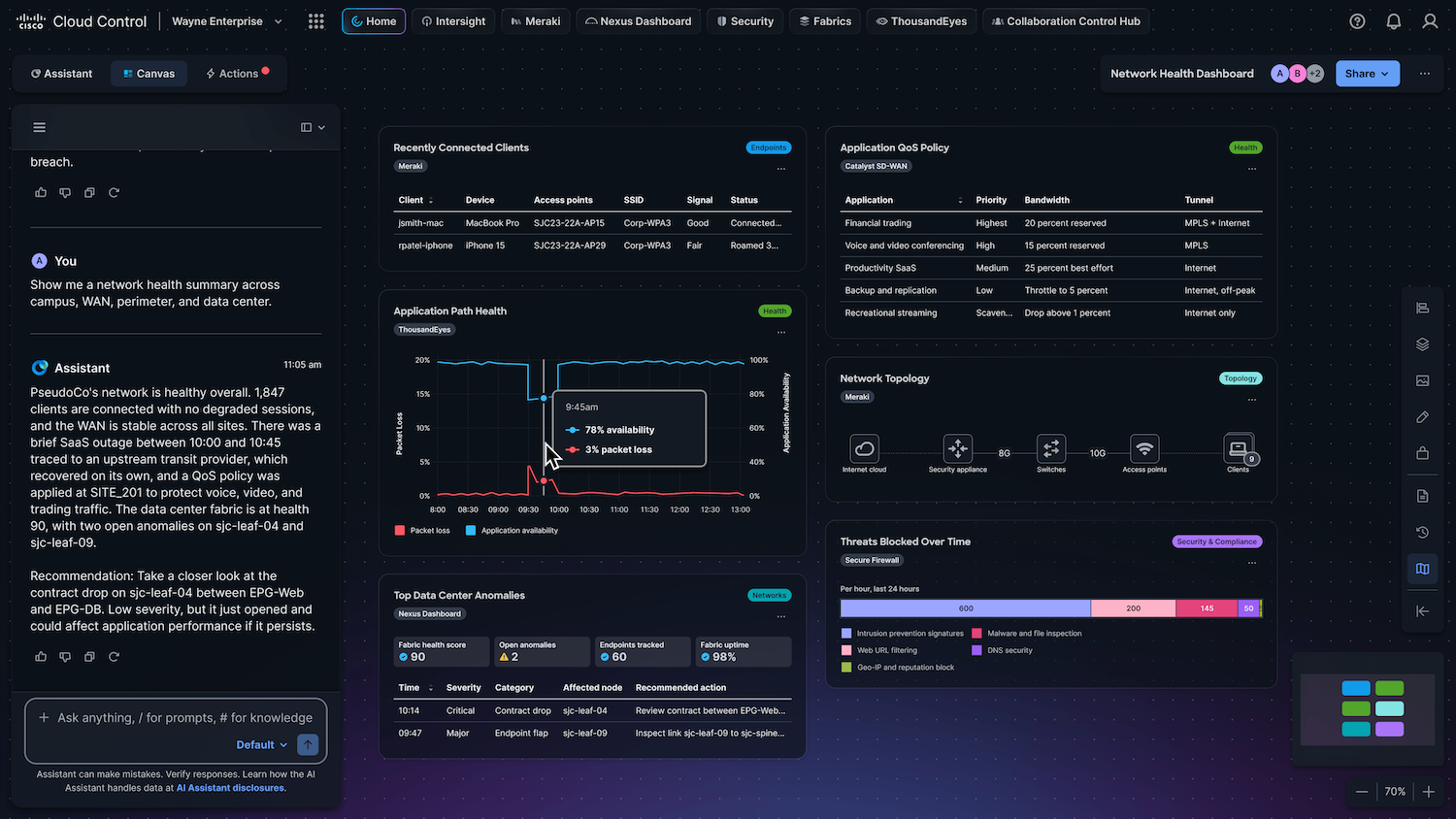This screenshot has width=1456, height=819.
Task: Send the prompt with the arrow button
Action: pyautogui.click(x=308, y=744)
